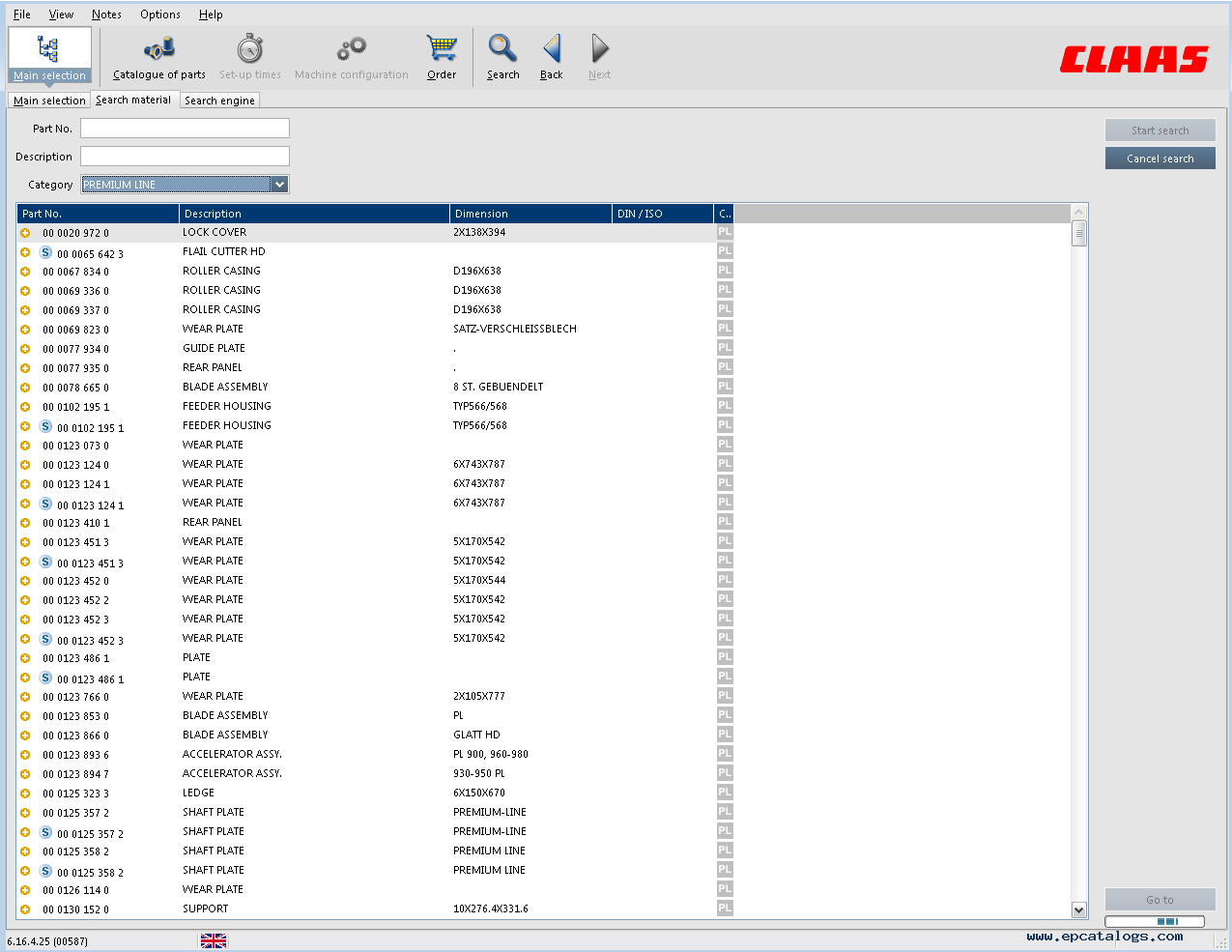Expand part 00 0069 336 0 with plus icon
This screenshot has height=952, width=1232.
coord(25,291)
